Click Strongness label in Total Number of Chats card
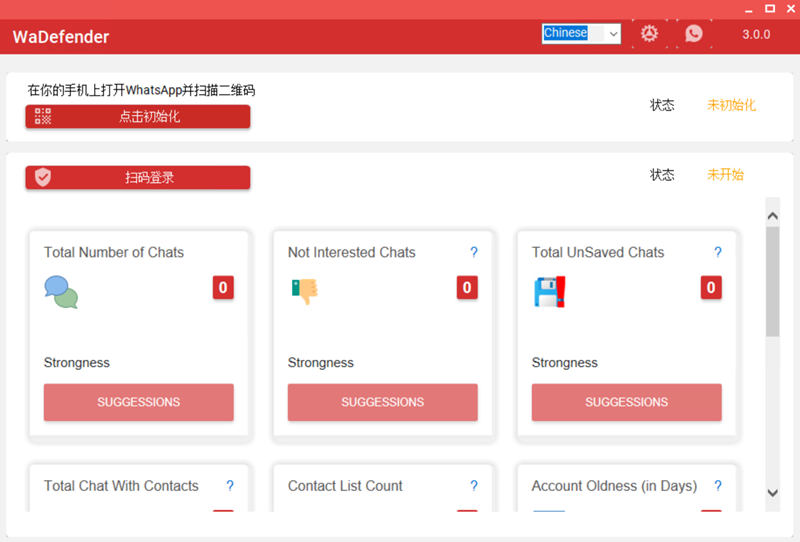This screenshot has width=800, height=542. pyautogui.click(x=77, y=363)
